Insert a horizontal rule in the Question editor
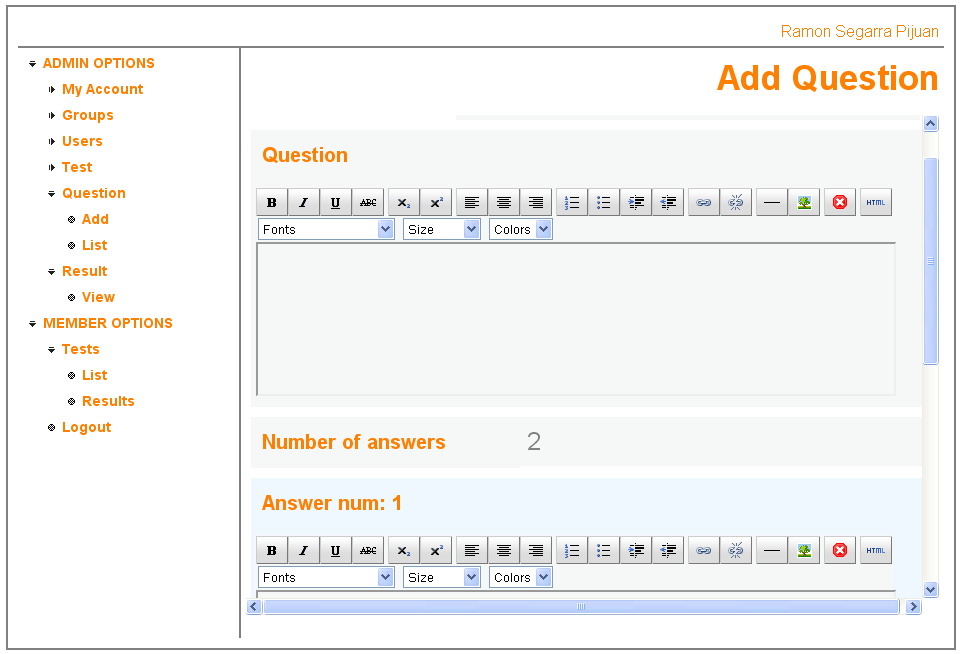 (771, 201)
